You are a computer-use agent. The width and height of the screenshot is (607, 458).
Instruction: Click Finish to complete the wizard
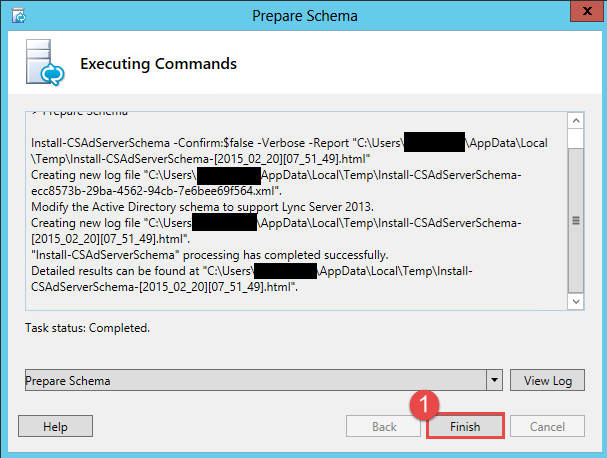(x=464, y=427)
